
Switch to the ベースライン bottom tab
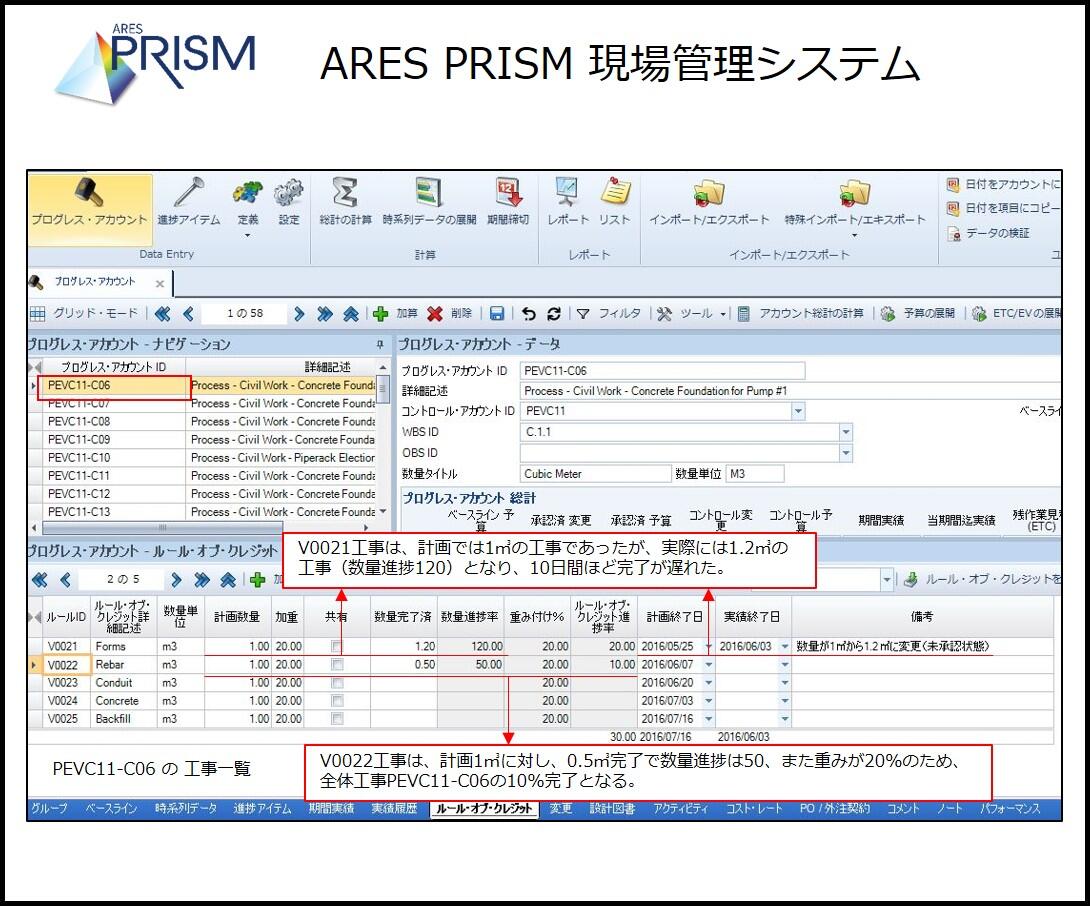tap(111, 809)
